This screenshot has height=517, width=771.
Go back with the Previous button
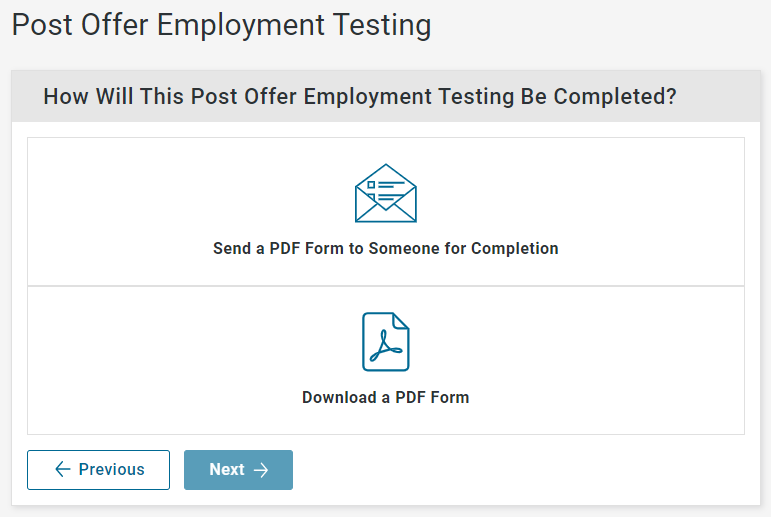tap(98, 470)
